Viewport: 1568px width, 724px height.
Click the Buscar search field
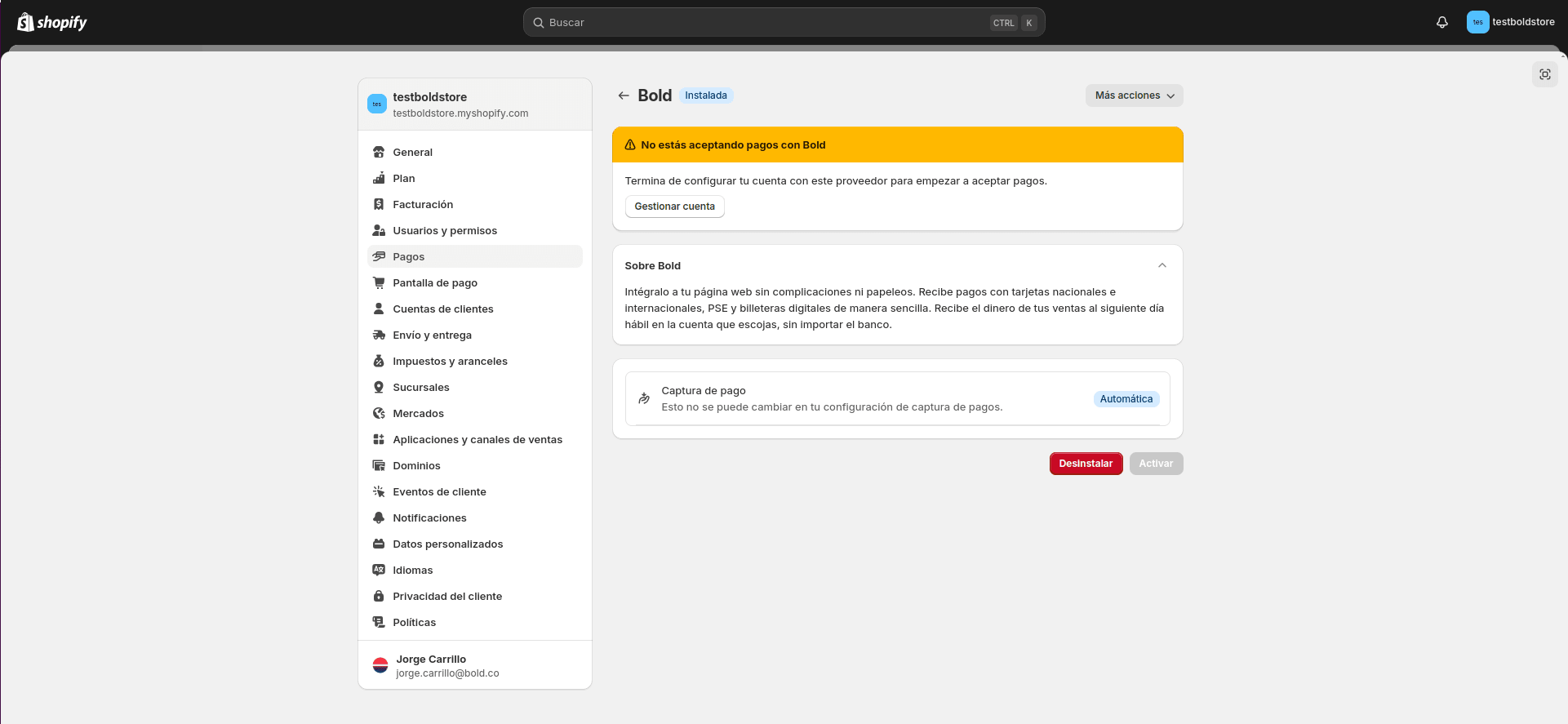coord(784,22)
